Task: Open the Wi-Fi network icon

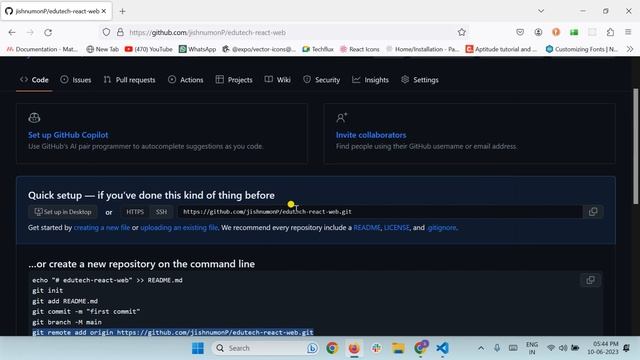Action: point(551,348)
